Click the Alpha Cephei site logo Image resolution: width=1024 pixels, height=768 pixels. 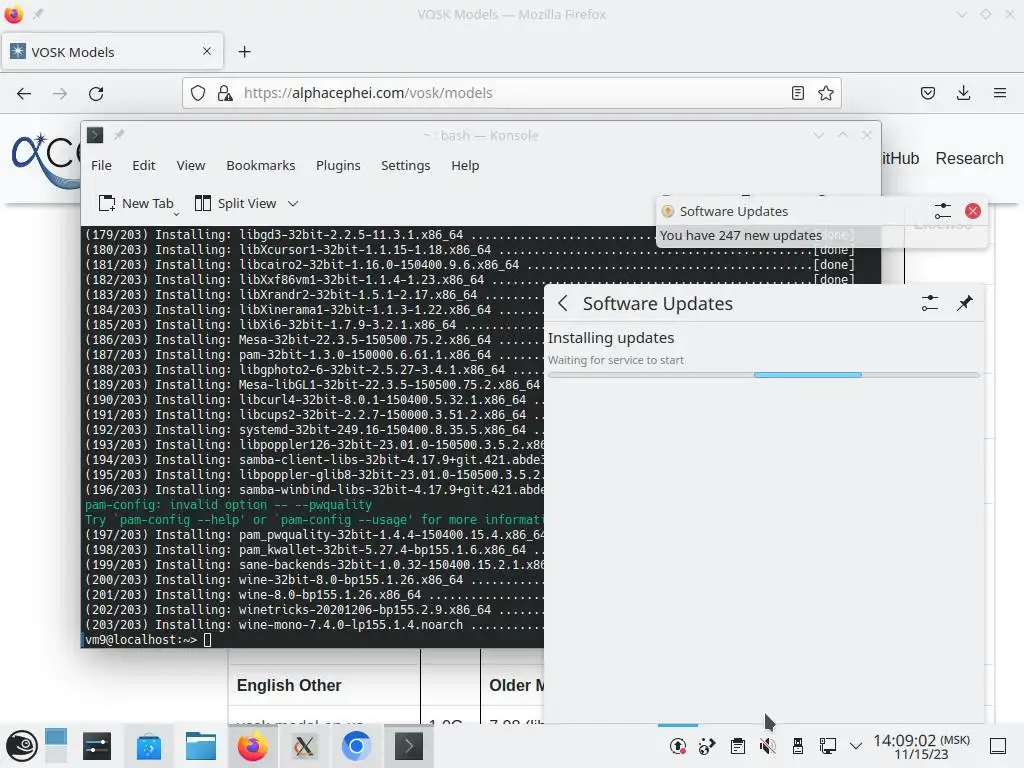(44, 161)
